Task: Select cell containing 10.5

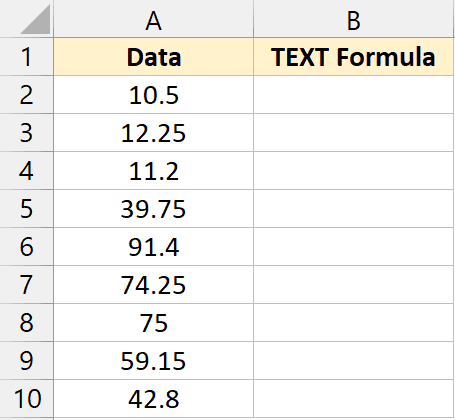Action: [154, 95]
